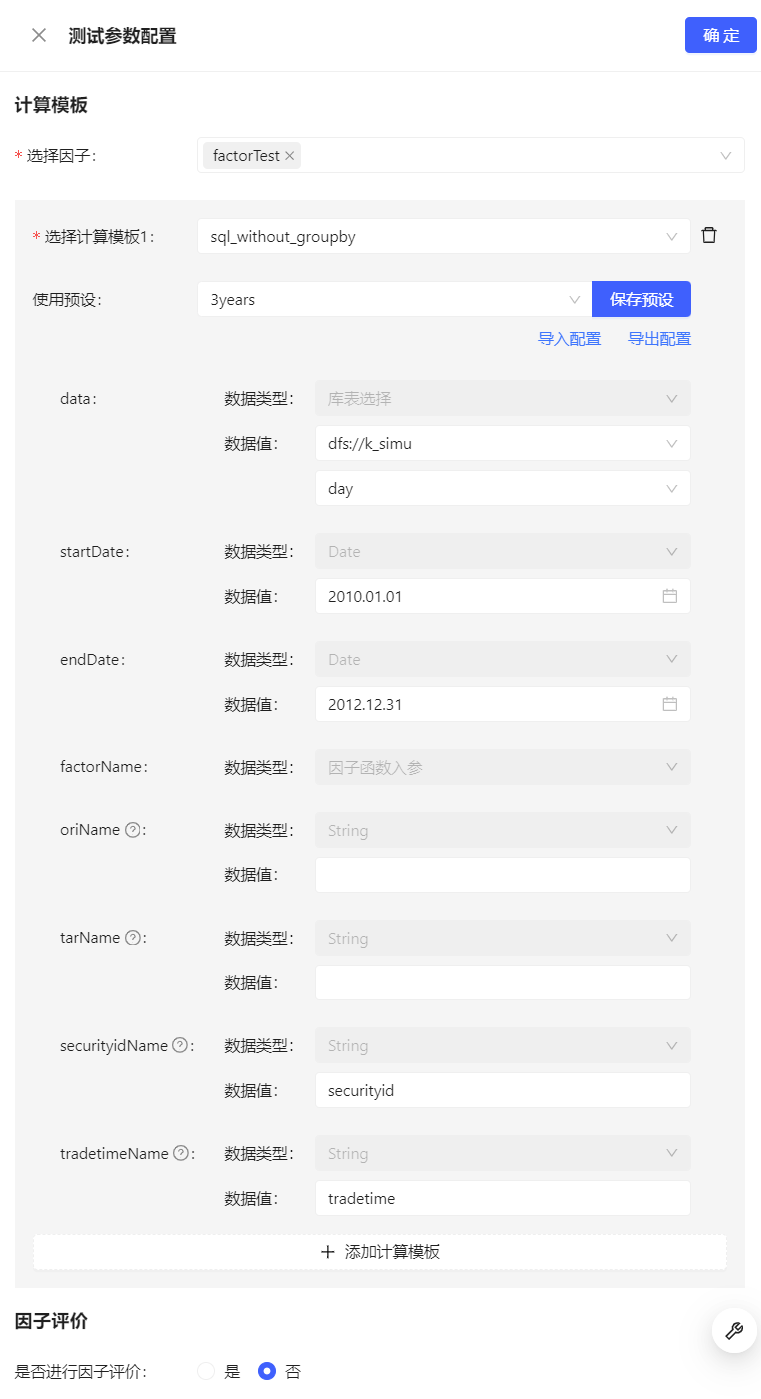Screen dimensions: 761x1399
Task: Click 添加计算模板 to add a template
Action: tap(380, 1252)
